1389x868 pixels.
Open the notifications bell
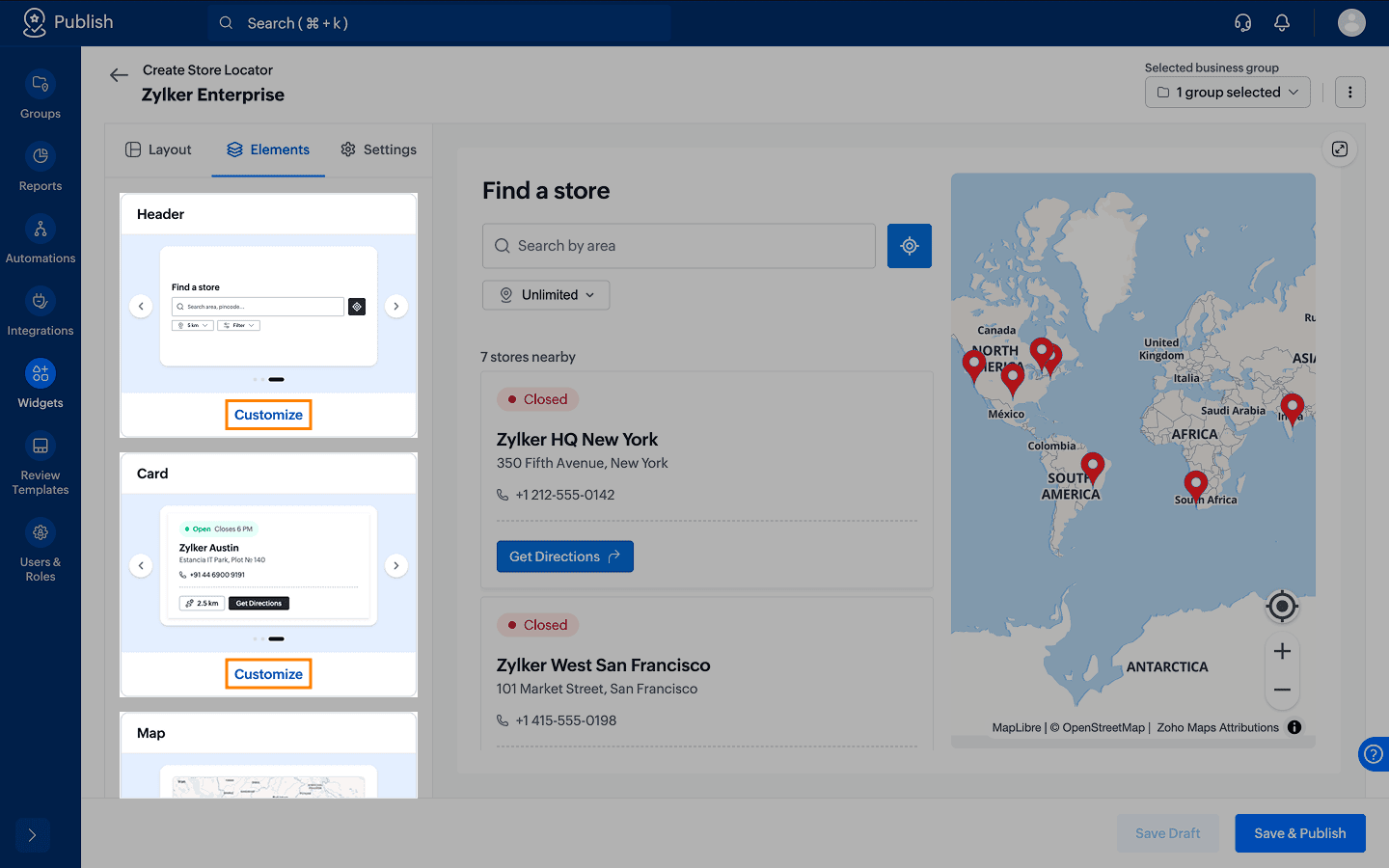1282,22
